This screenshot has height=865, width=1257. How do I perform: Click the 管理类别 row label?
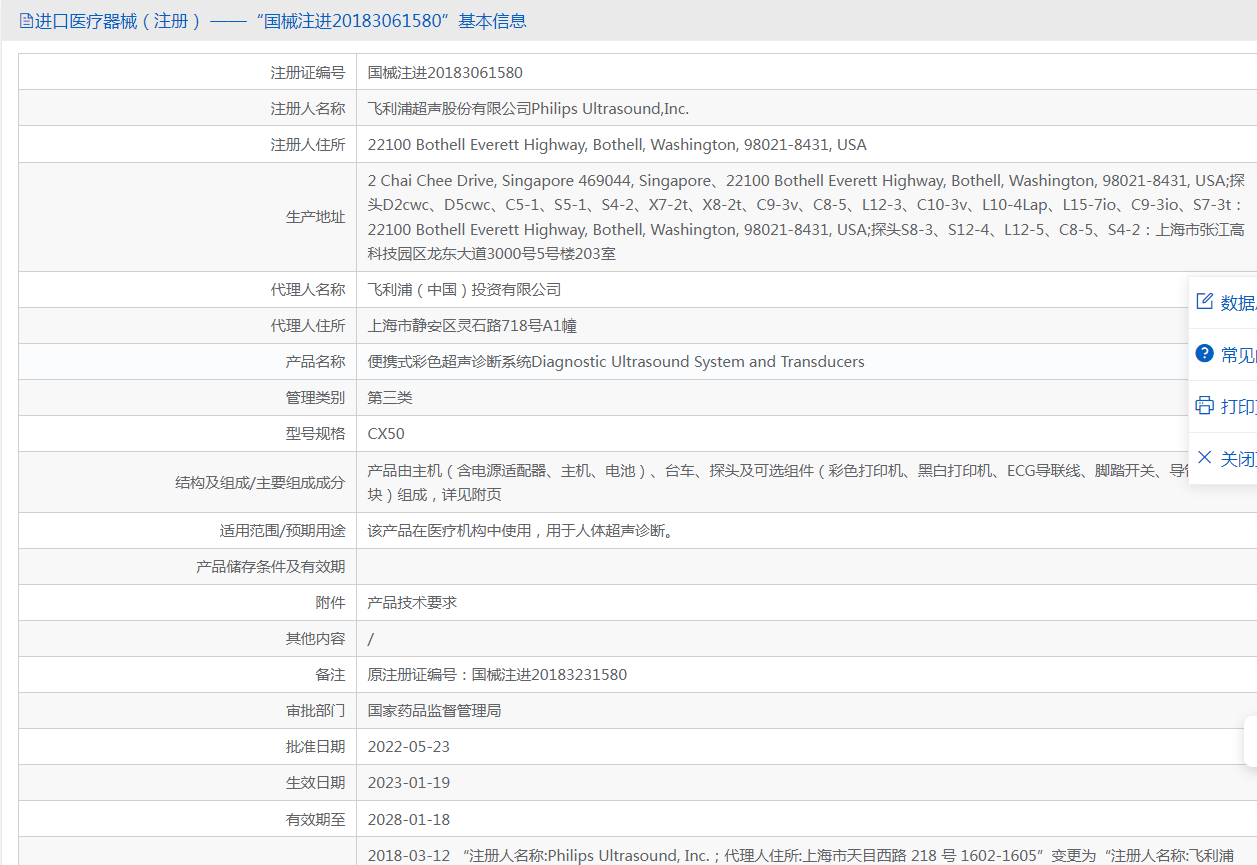[316, 398]
